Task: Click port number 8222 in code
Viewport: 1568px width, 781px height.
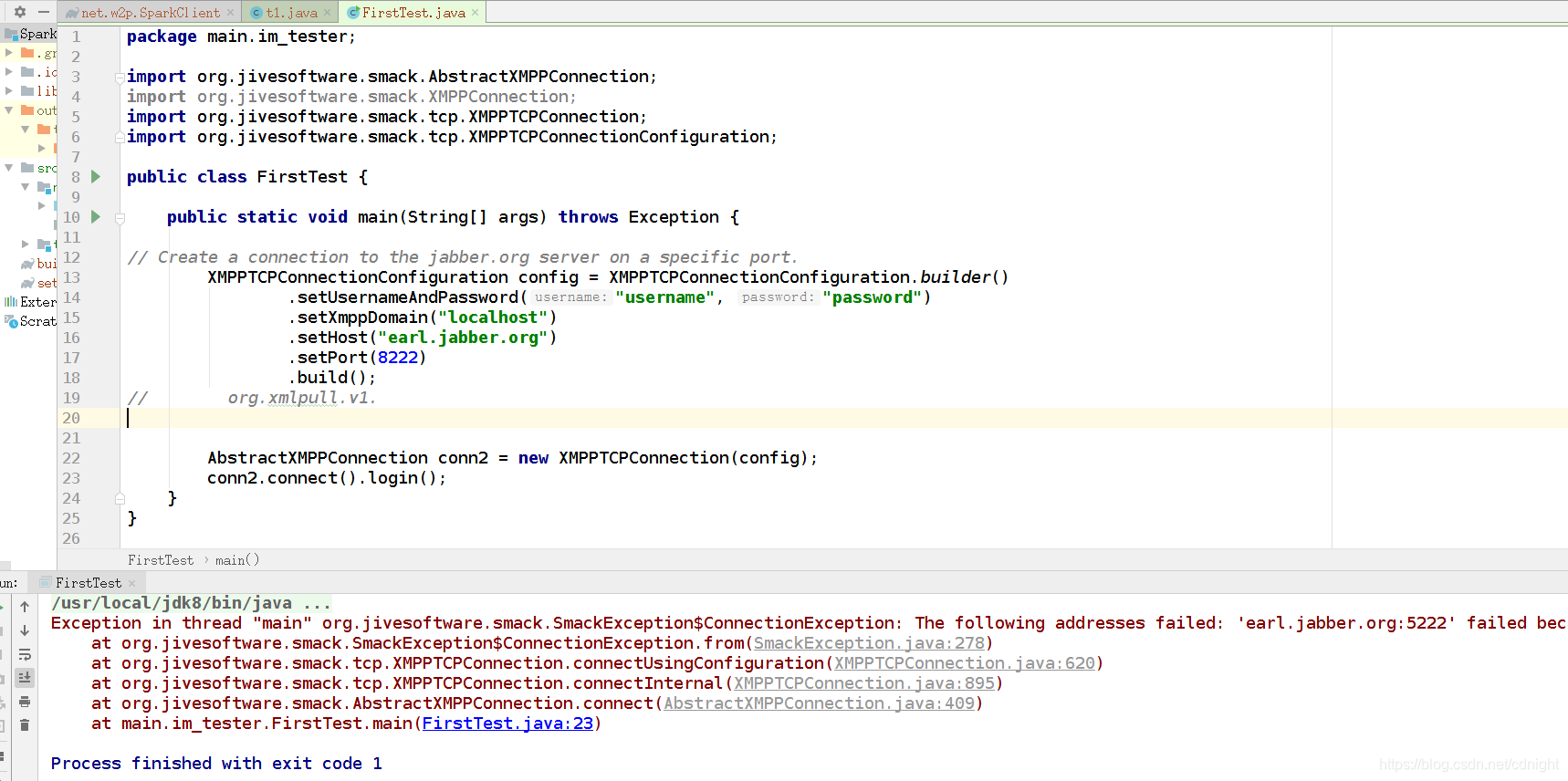Action: click(x=397, y=358)
